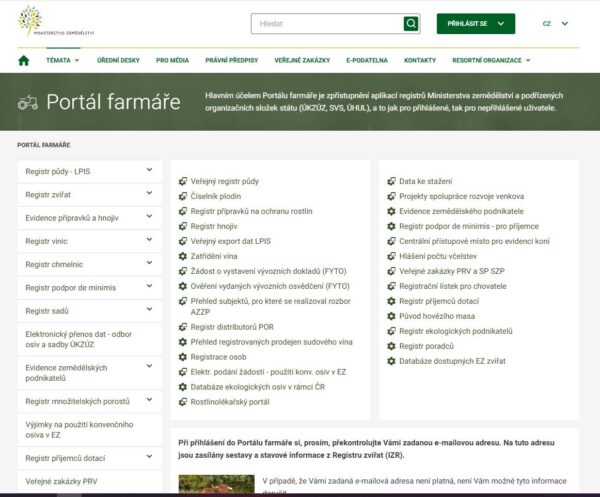Expand Registr podpor de minimis section

coord(149,286)
